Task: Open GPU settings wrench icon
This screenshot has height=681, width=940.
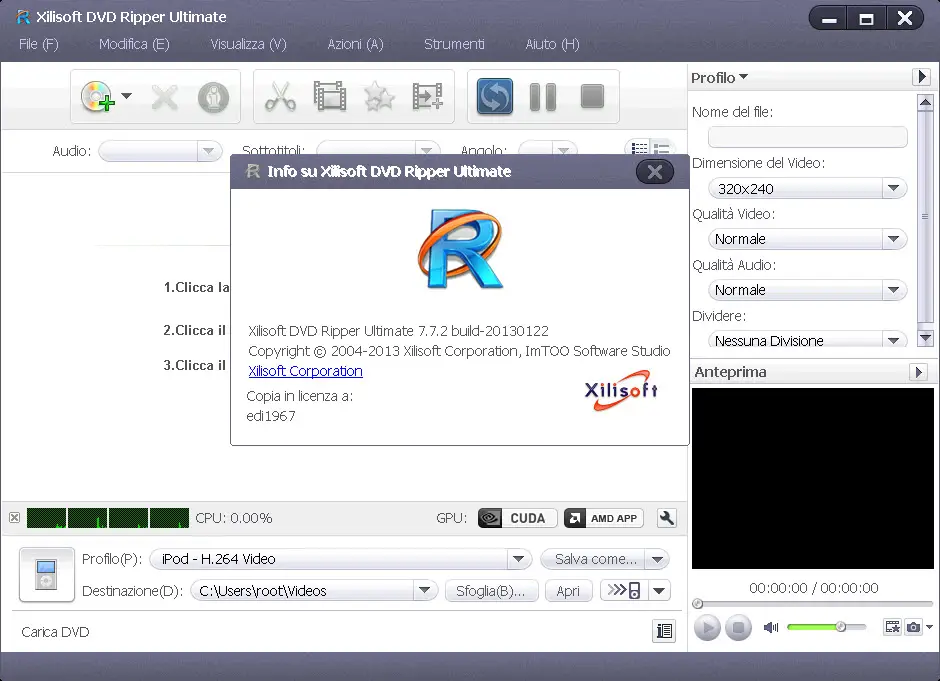Action: [x=667, y=519]
